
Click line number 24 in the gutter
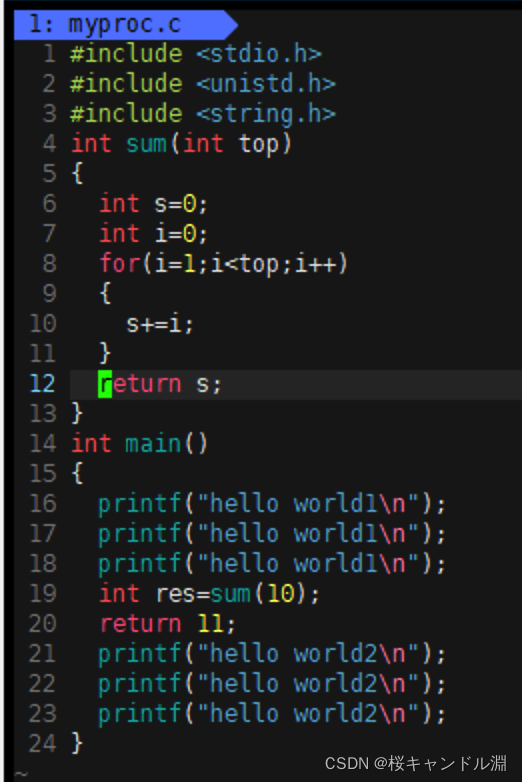[x=42, y=744]
